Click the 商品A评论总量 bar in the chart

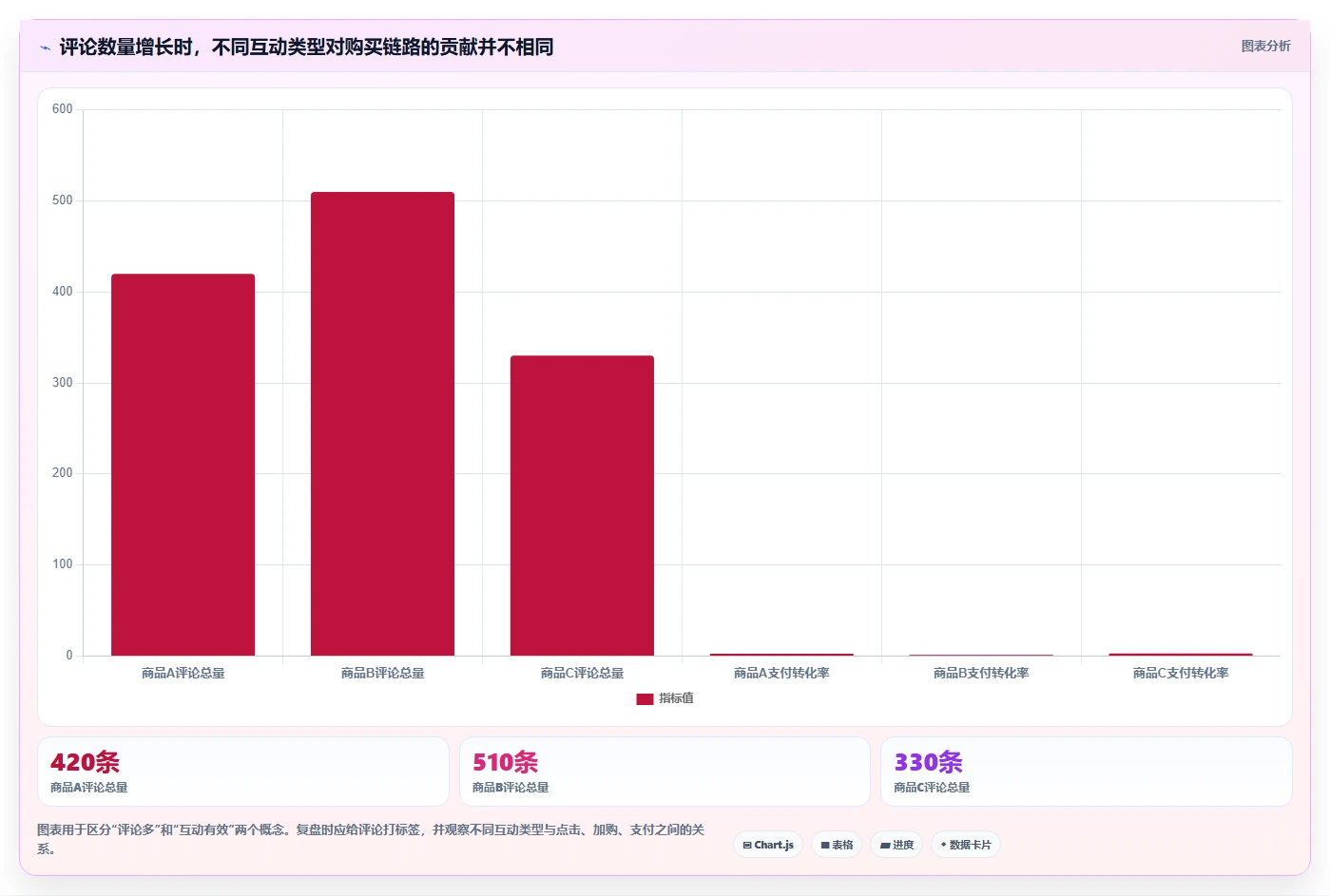[x=183, y=465]
